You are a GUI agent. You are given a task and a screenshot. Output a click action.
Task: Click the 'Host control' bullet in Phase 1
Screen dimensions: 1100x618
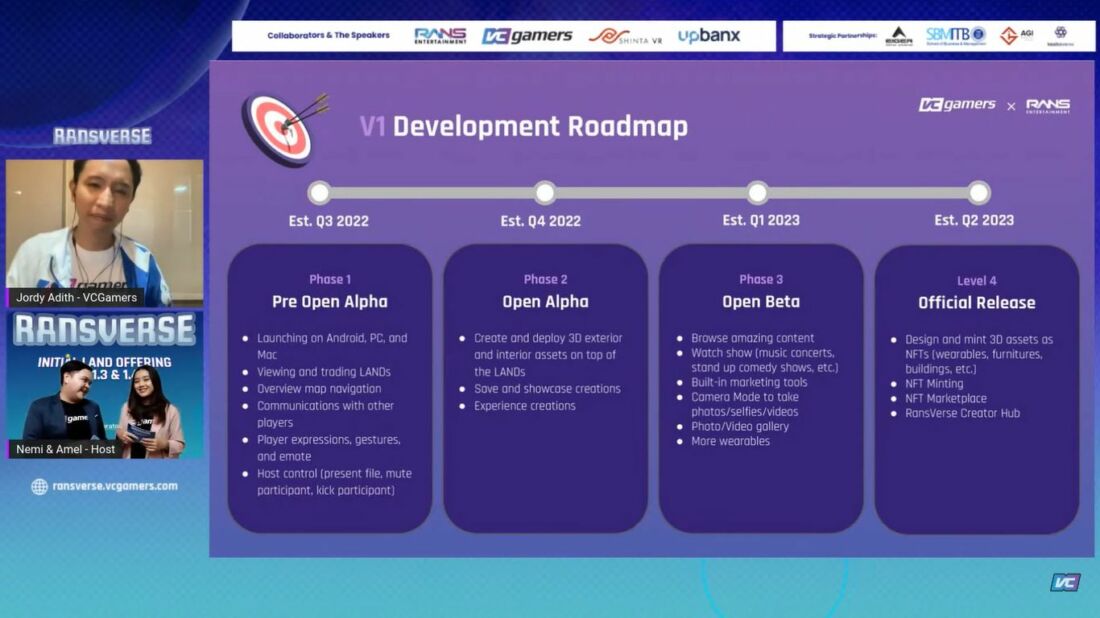coord(334,482)
